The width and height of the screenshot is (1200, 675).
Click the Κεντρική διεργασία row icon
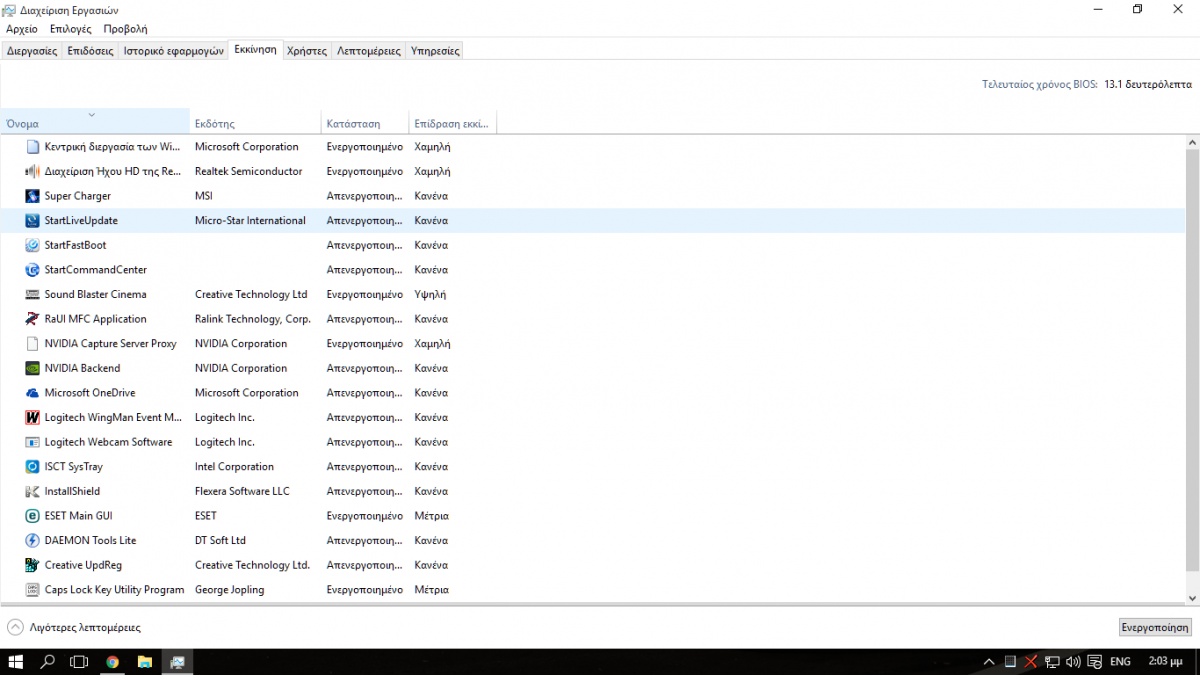[33, 147]
